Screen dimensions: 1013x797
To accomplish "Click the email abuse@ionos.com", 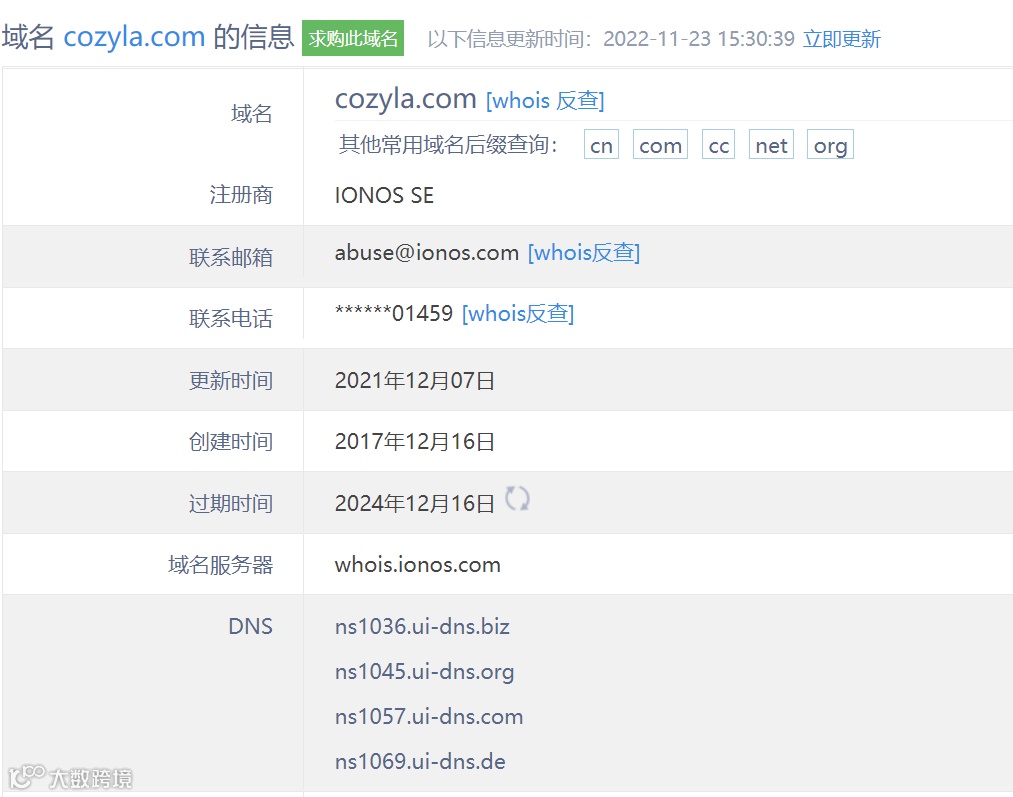I will point(426,253).
